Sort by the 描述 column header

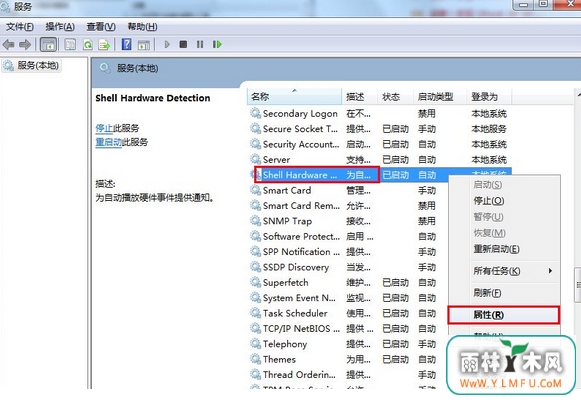[359, 97]
